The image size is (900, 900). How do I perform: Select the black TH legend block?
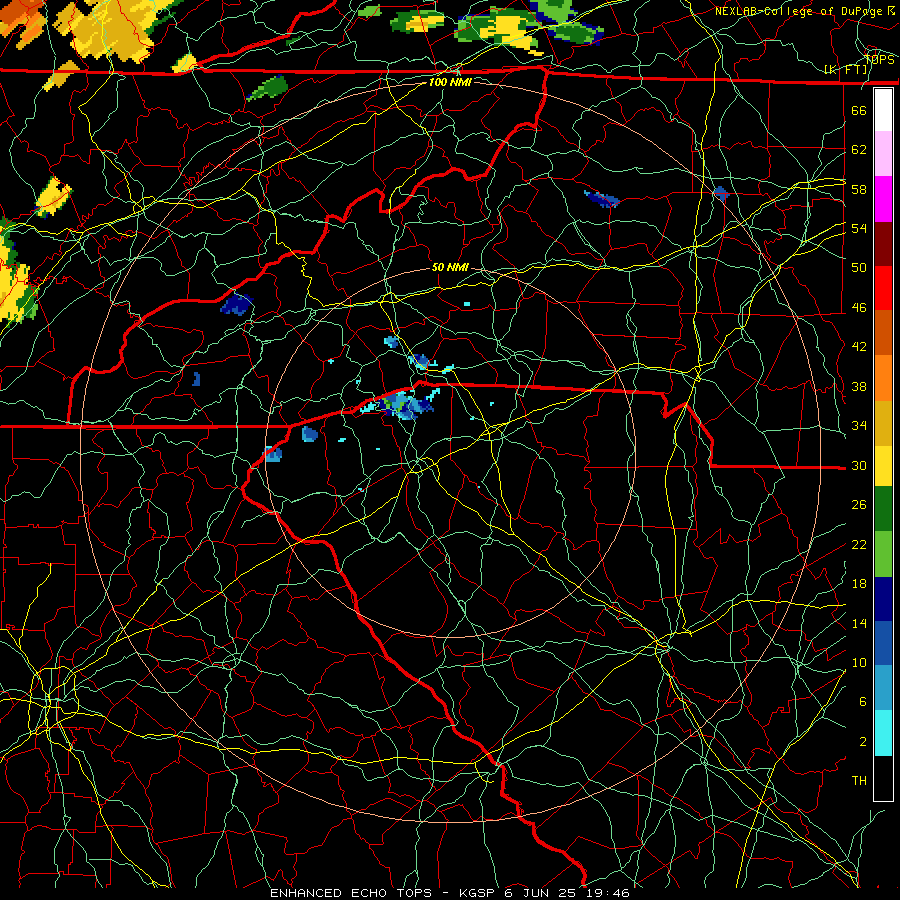click(x=883, y=778)
